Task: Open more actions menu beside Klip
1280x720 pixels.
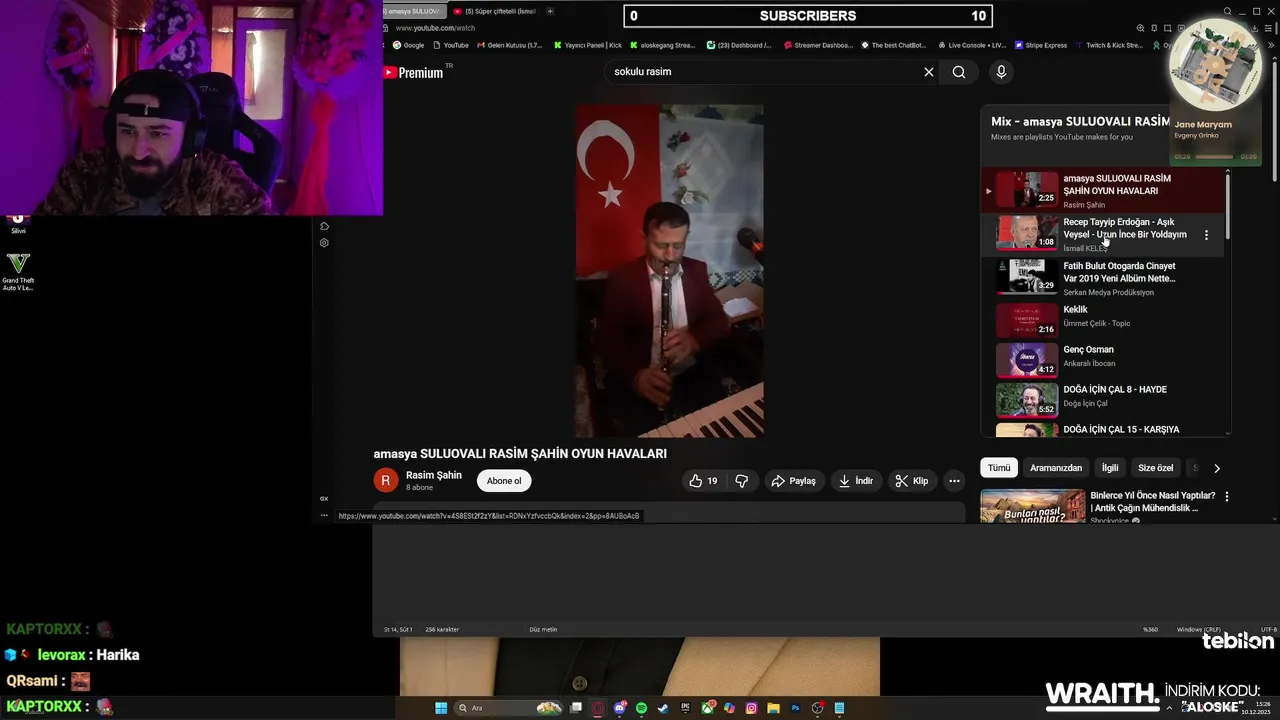Action: [x=954, y=481]
